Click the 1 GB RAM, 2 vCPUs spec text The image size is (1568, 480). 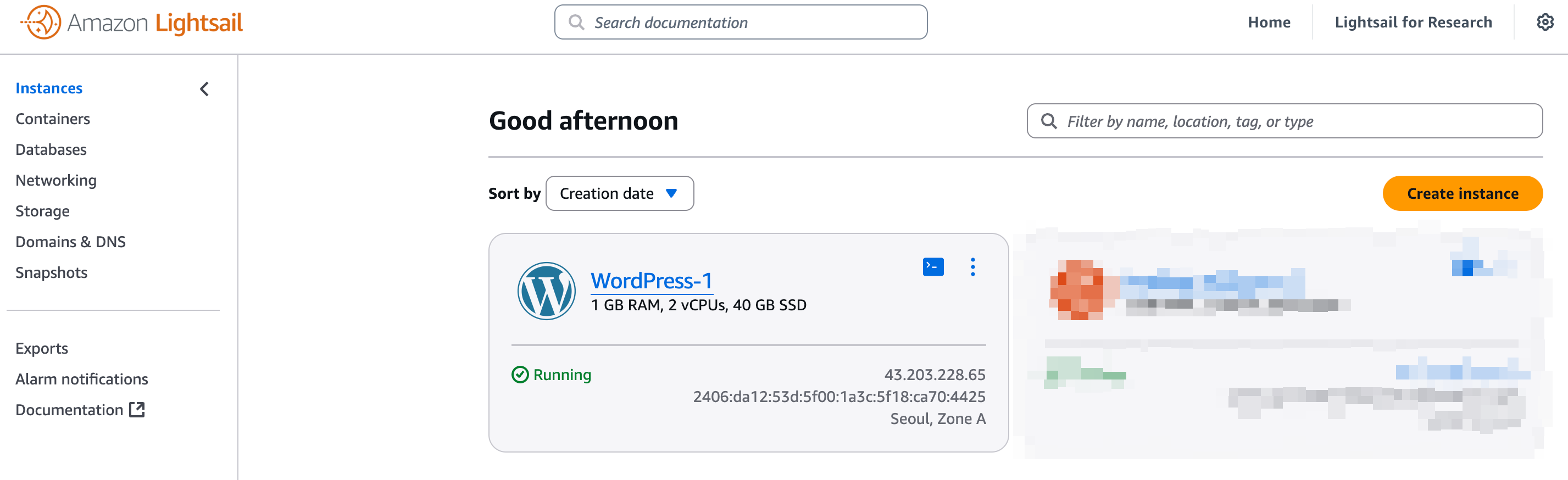(698, 305)
